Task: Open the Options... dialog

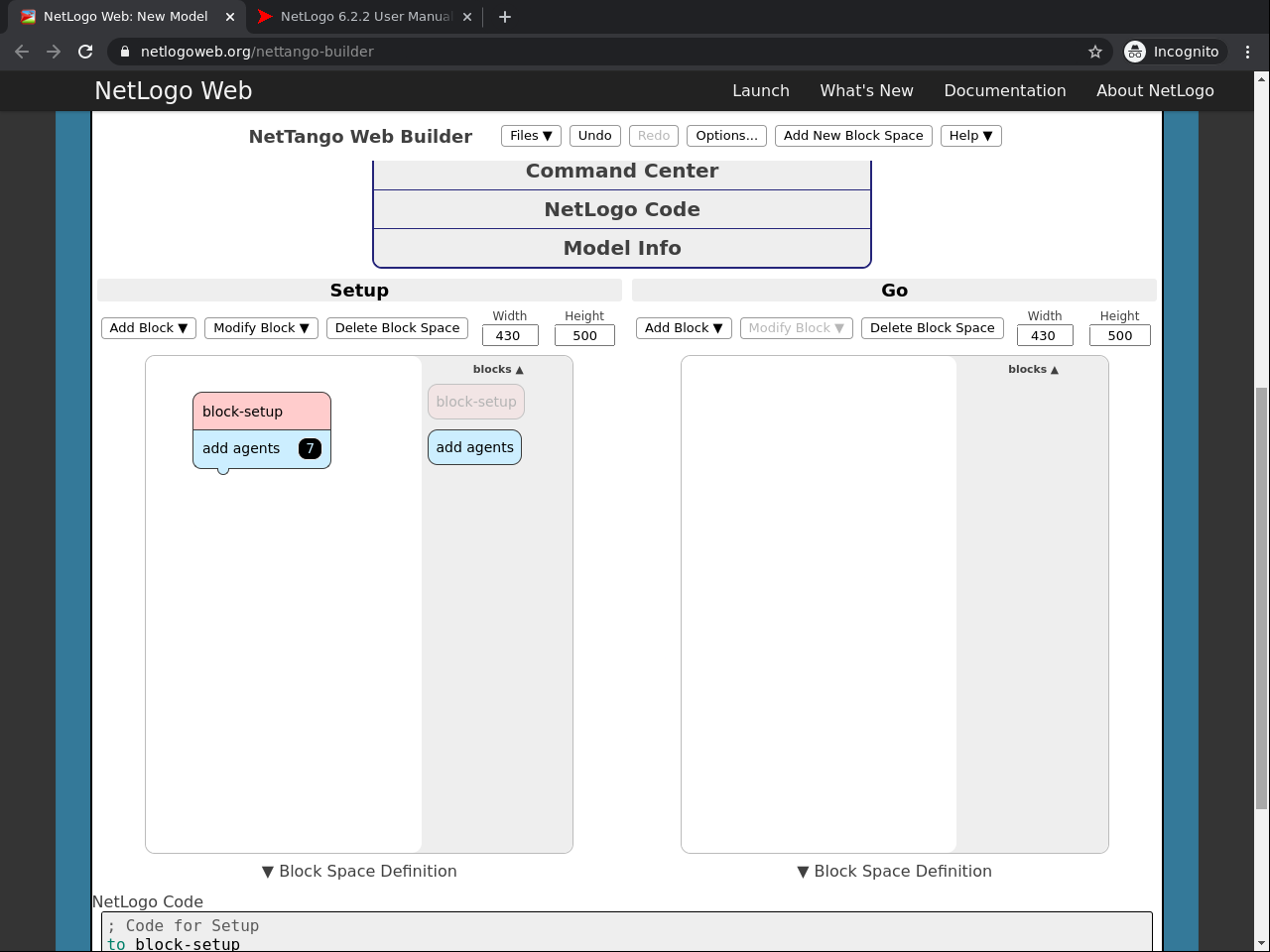Action: pos(727,136)
